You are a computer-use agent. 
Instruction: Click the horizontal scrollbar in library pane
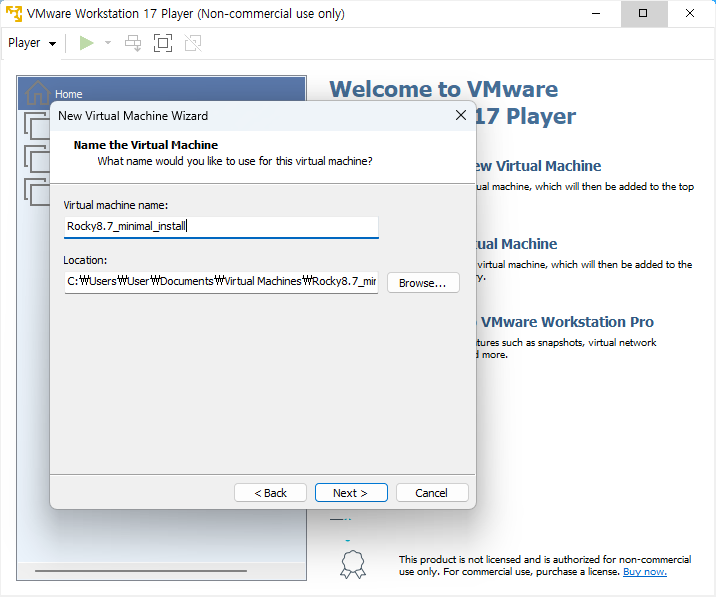pos(141,571)
